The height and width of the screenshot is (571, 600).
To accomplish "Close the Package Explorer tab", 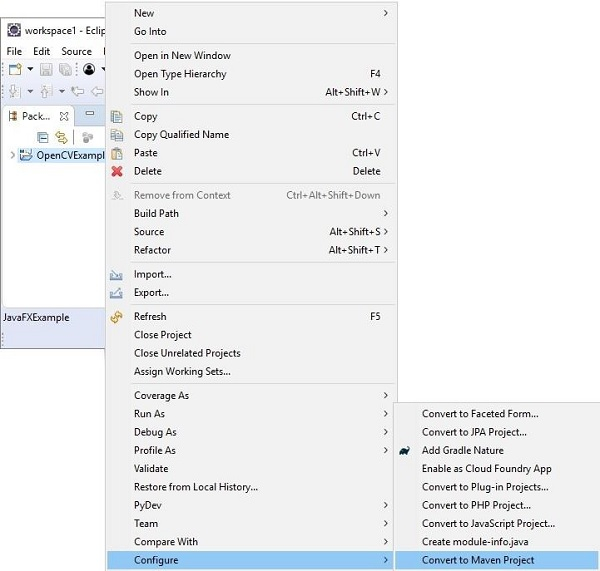I will click(x=65, y=116).
